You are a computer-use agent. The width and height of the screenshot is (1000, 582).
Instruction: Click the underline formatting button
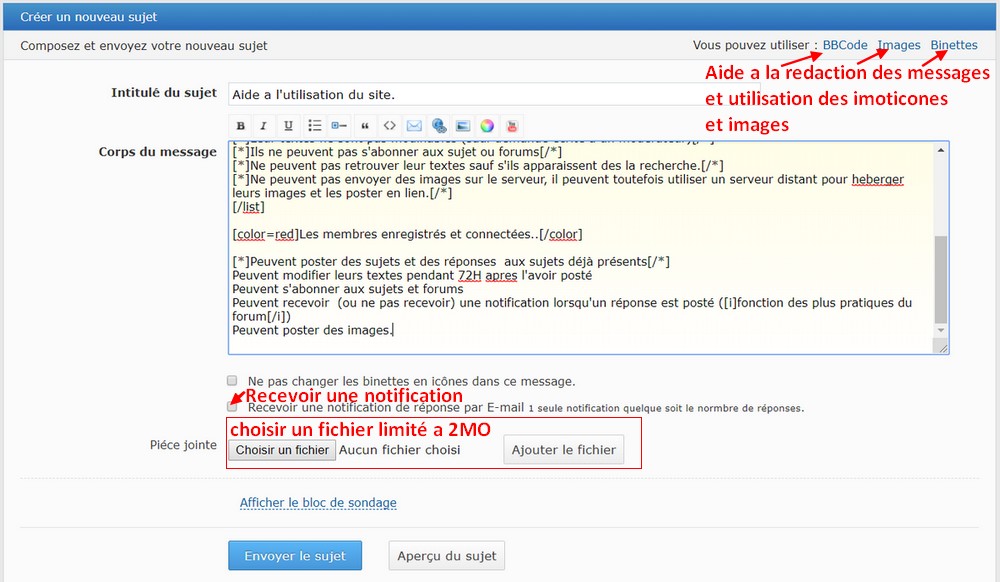(x=289, y=126)
